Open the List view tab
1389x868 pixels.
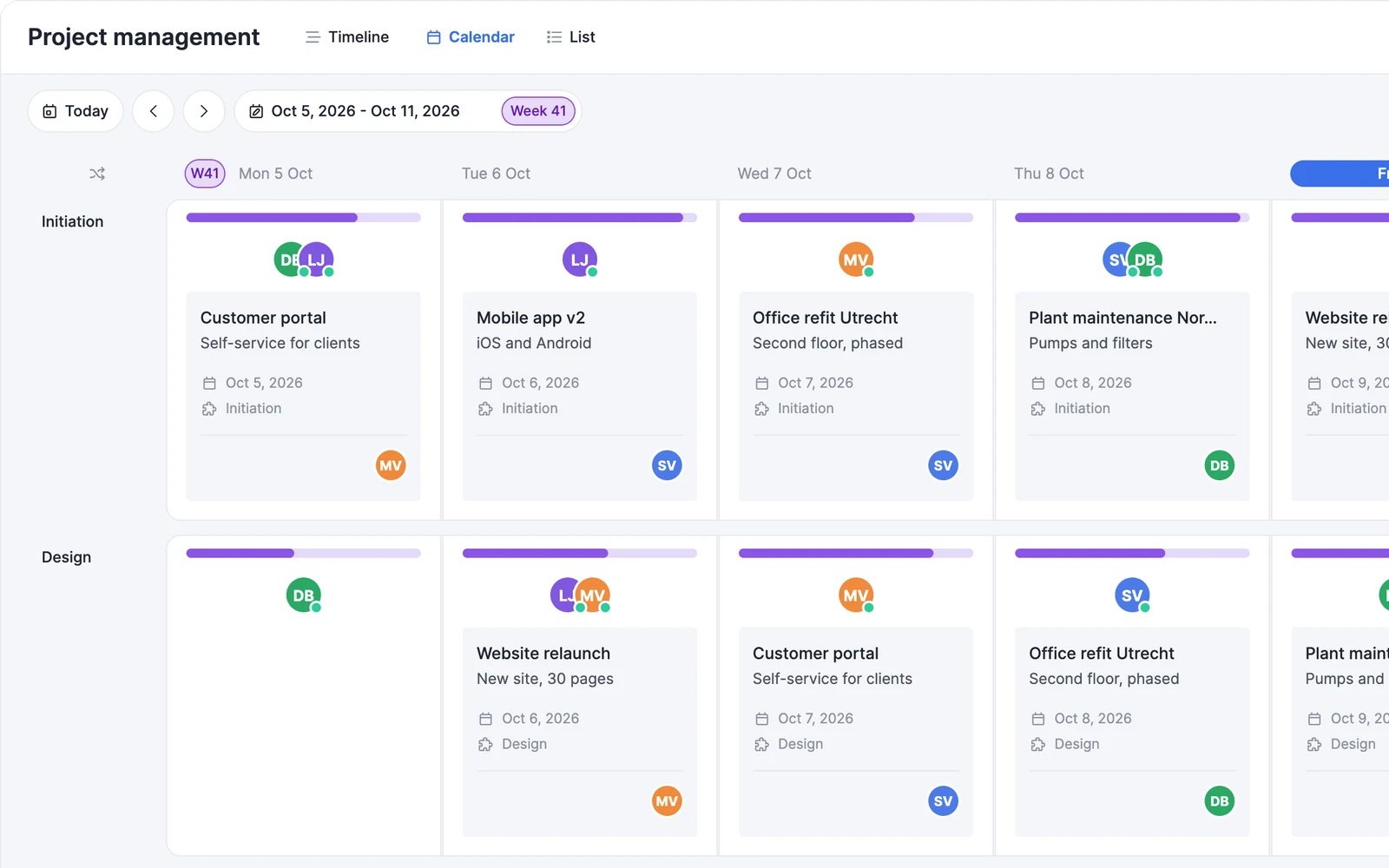[570, 37]
